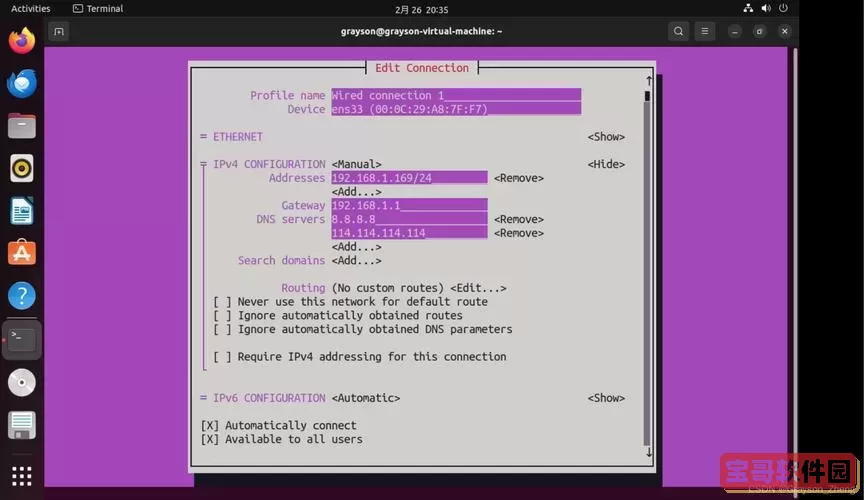Click the new tab icon in terminal titlebar

(59, 31)
